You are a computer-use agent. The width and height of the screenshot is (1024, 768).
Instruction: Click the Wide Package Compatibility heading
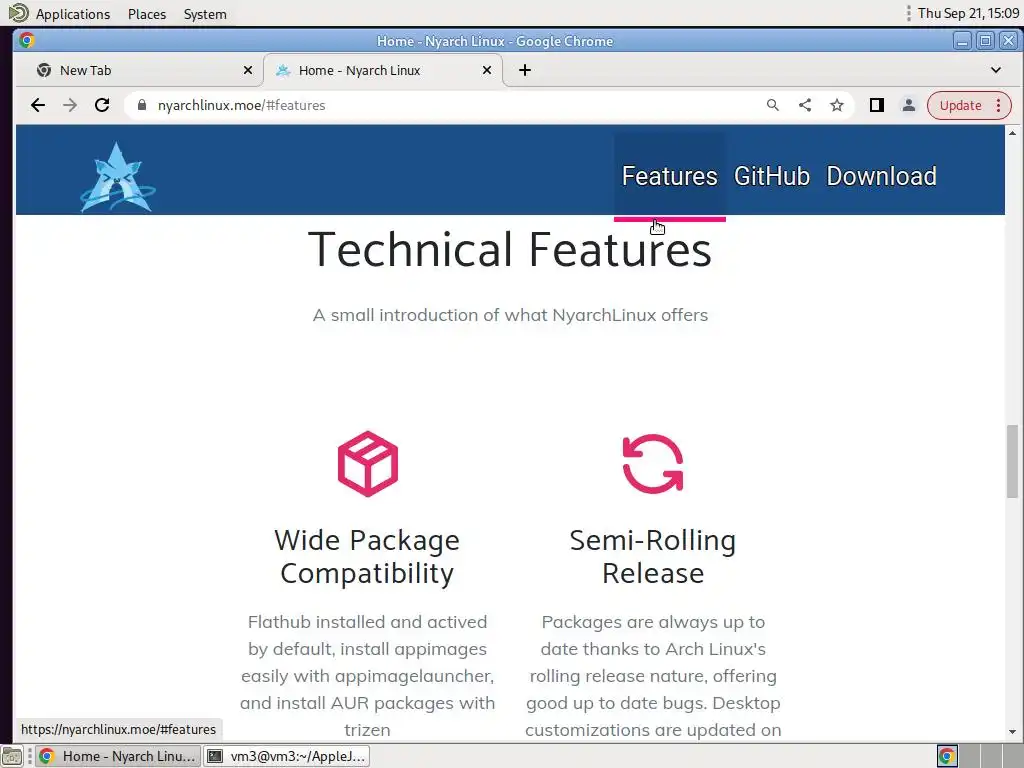367,557
